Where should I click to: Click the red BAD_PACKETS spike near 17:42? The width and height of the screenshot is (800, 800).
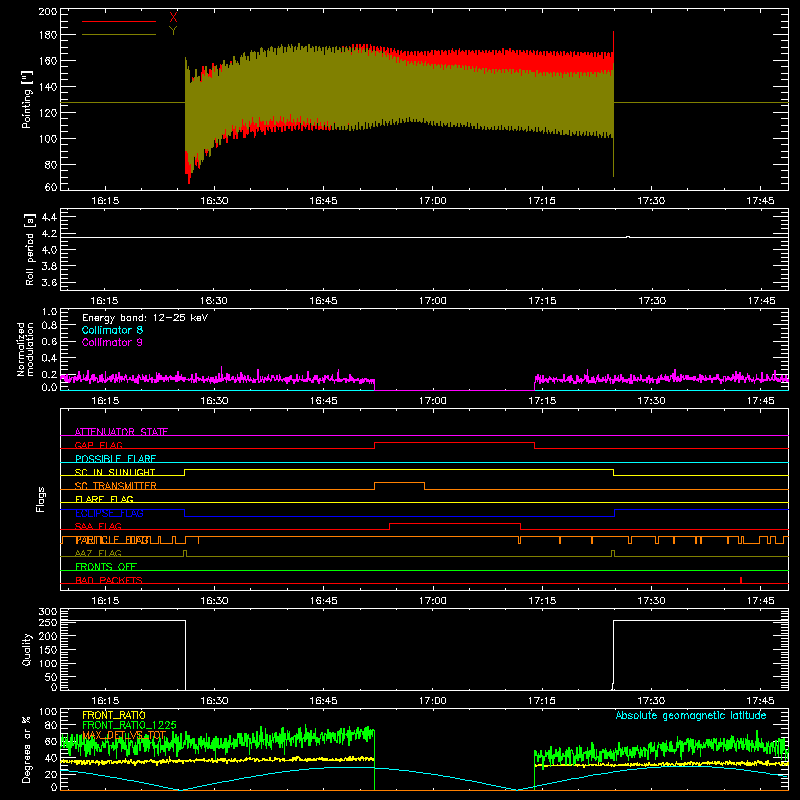tap(741, 580)
